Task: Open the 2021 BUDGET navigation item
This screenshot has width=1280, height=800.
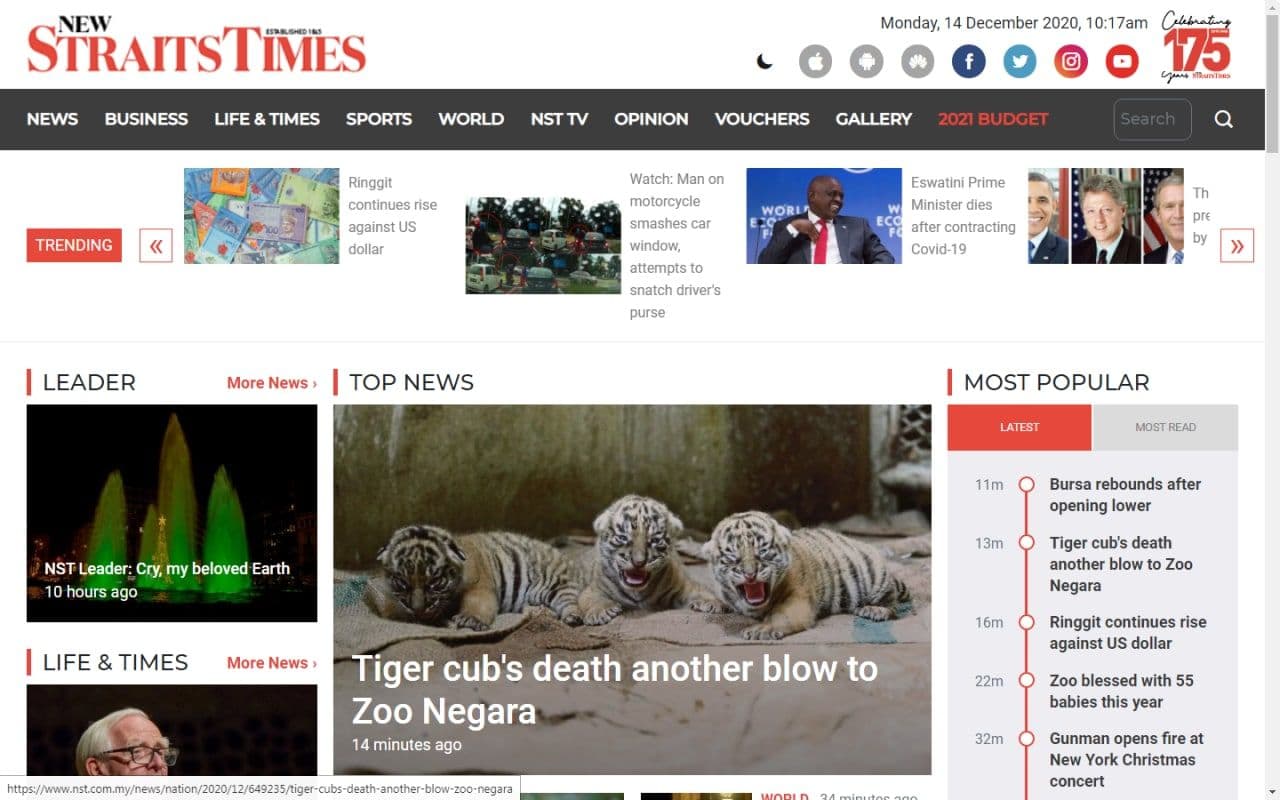Action: tap(993, 119)
